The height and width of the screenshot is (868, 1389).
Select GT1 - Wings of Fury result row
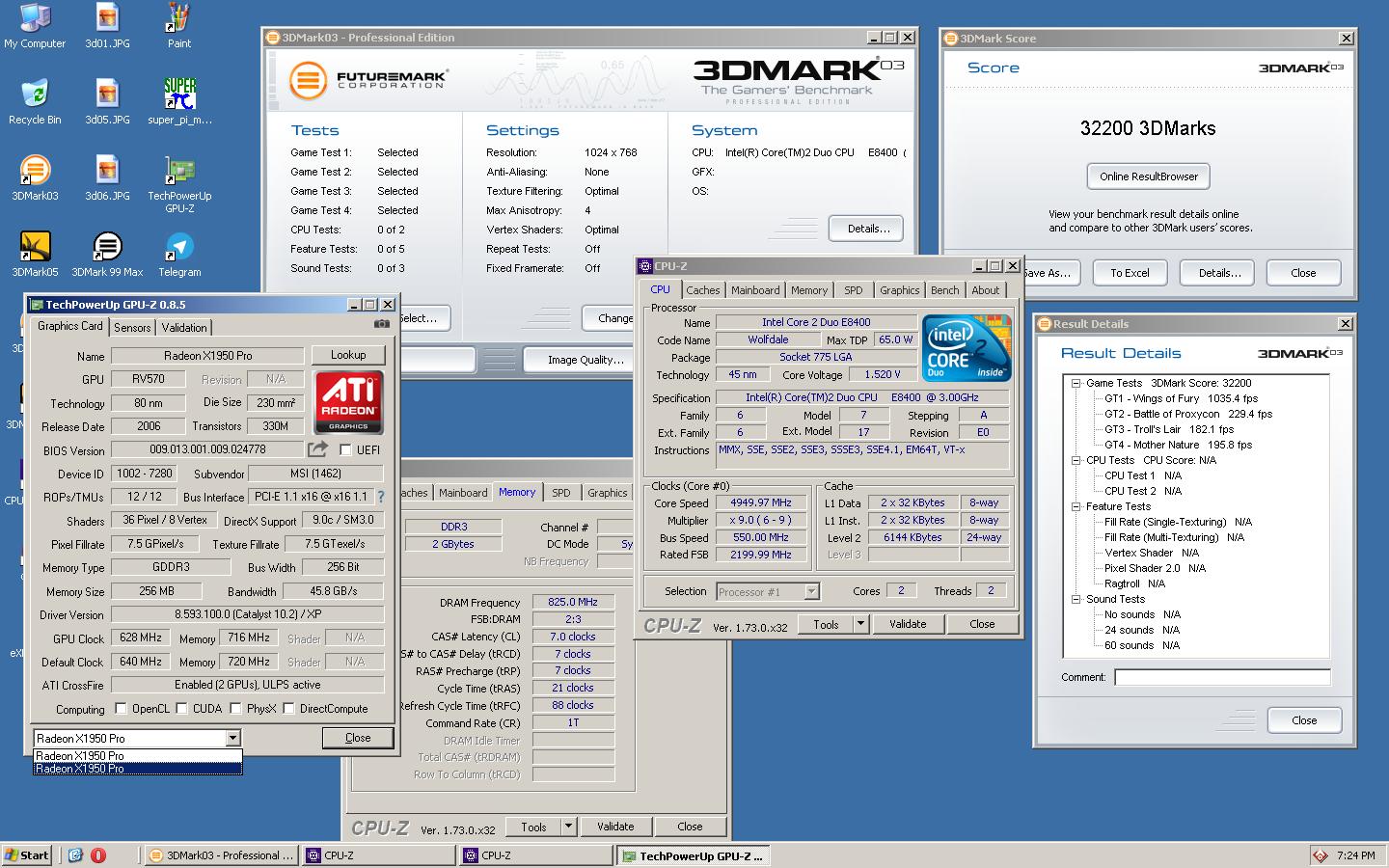[1181, 398]
